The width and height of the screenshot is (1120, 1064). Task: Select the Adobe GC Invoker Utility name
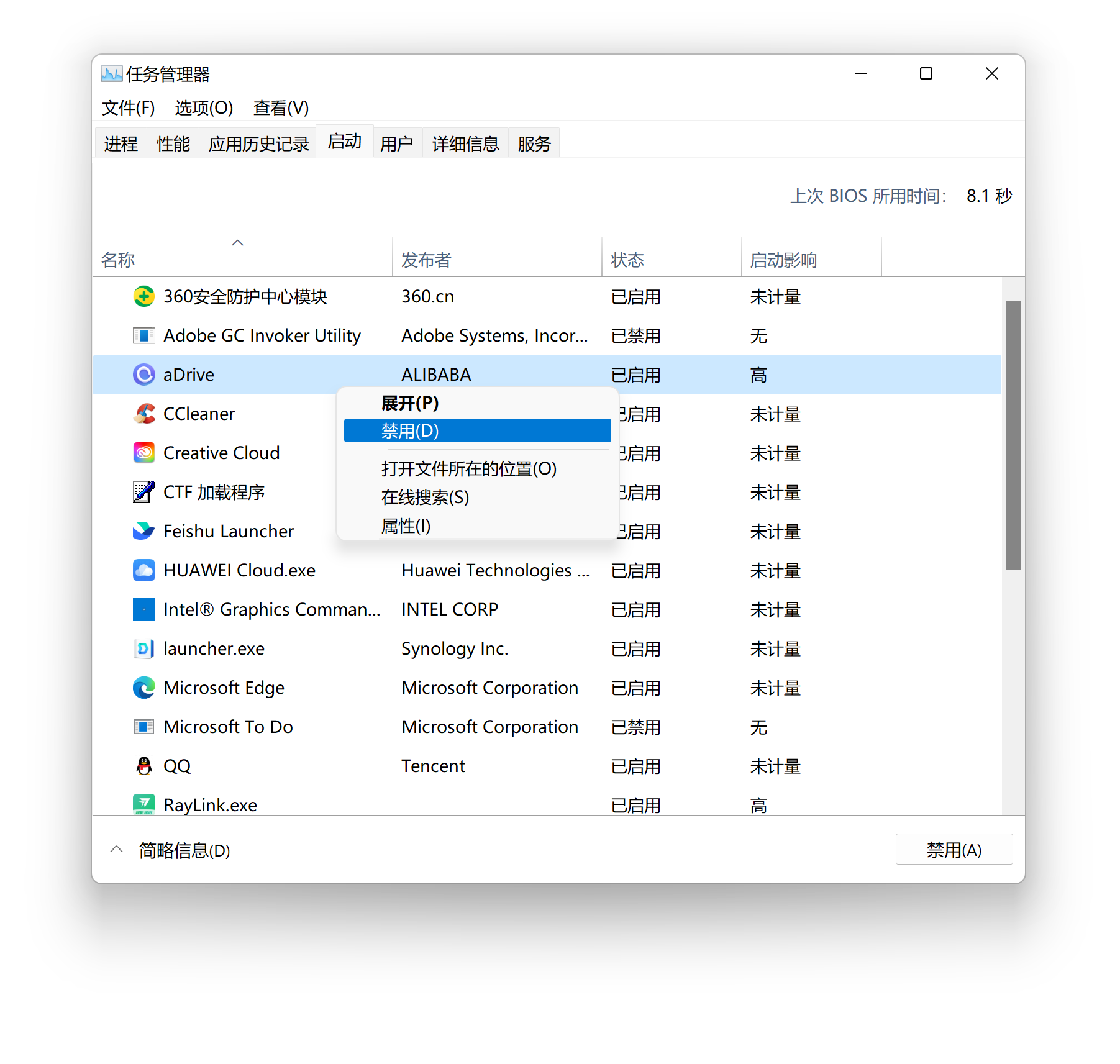pos(262,335)
